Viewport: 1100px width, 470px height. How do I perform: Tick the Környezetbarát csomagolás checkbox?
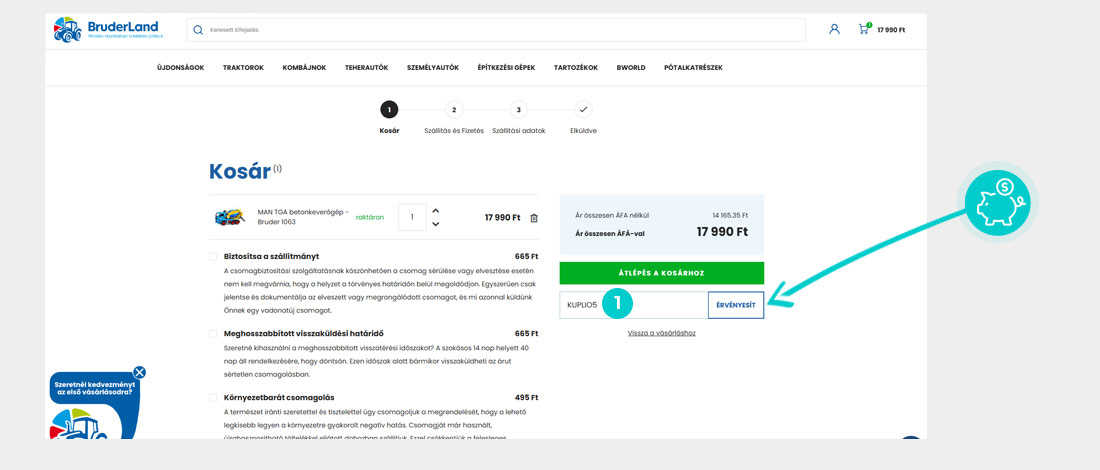click(x=213, y=398)
